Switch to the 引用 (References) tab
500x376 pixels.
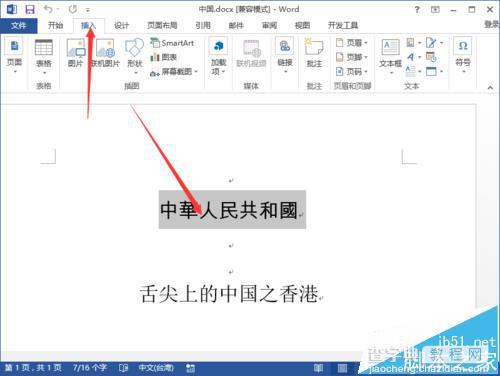click(x=203, y=25)
